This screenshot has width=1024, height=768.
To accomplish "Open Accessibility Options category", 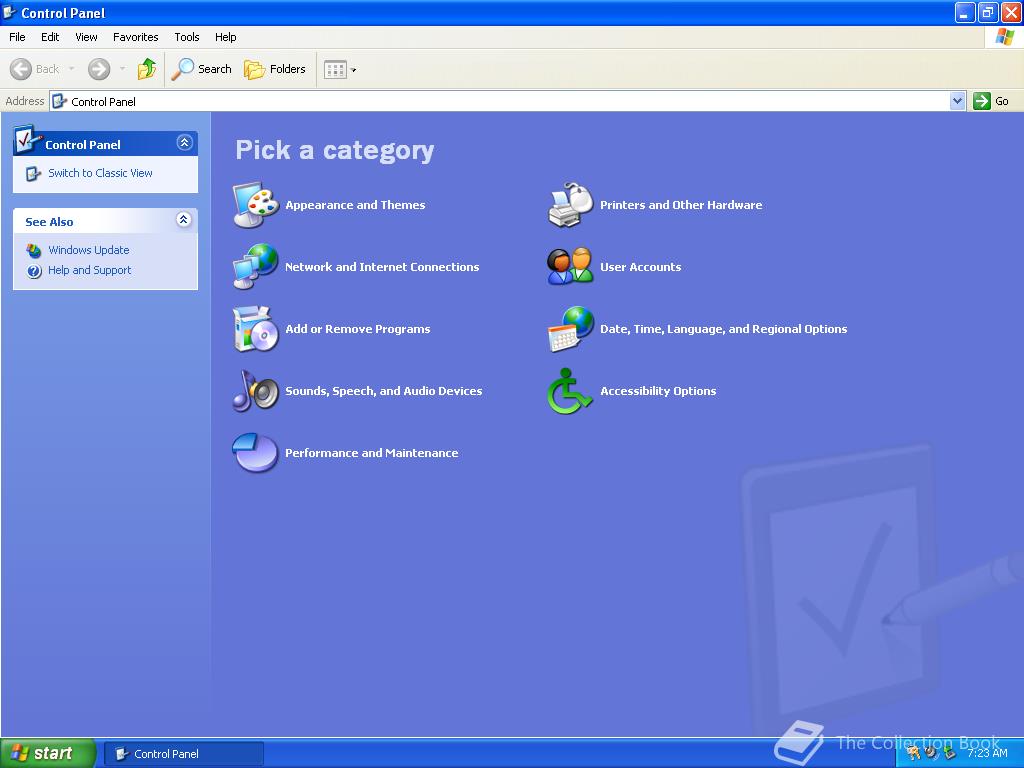I will (658, 391).
